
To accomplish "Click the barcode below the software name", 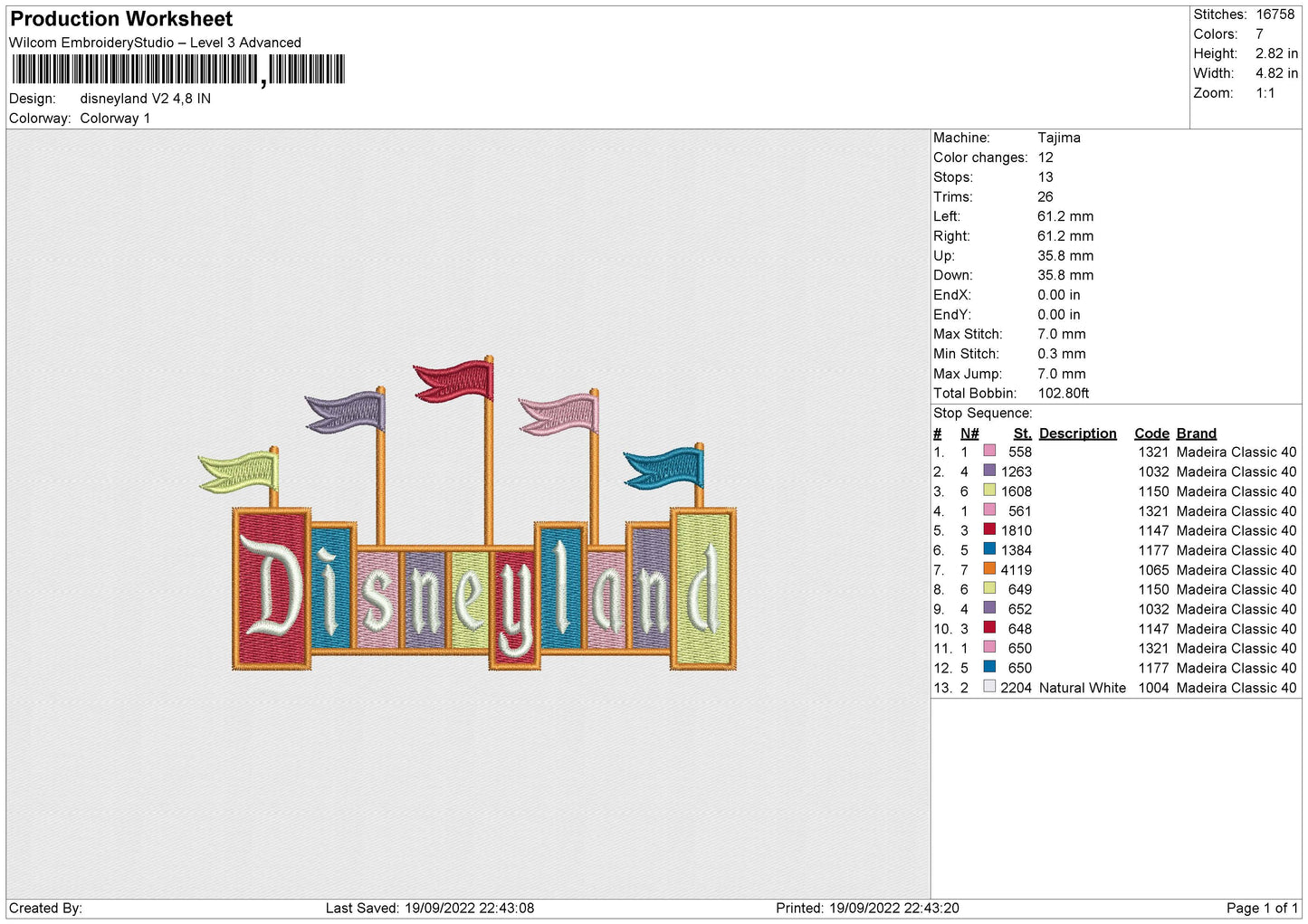I will pos(178,70).
